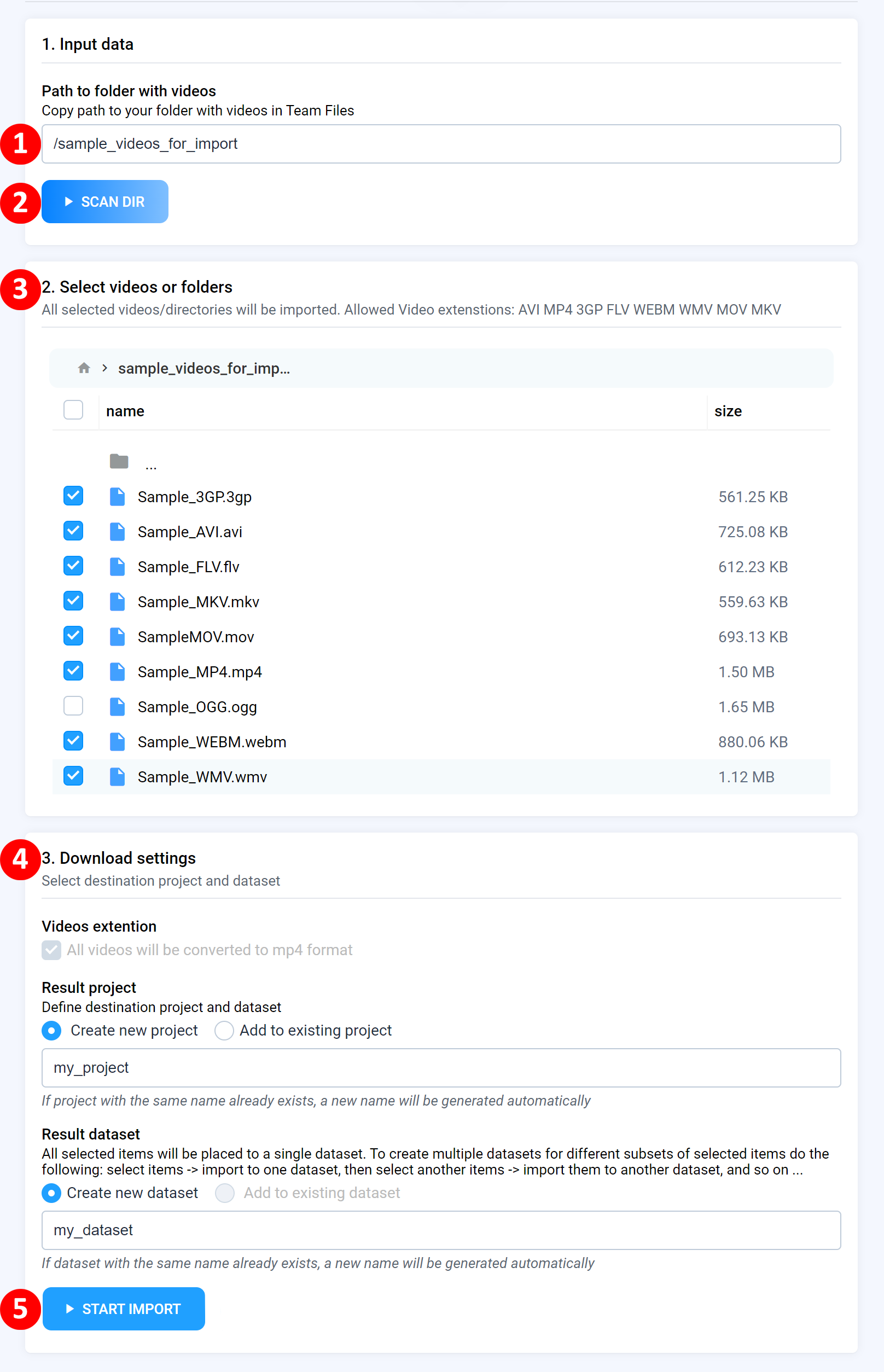
Task: Choose Create new project option
Action: click(x=51, y=1031)
